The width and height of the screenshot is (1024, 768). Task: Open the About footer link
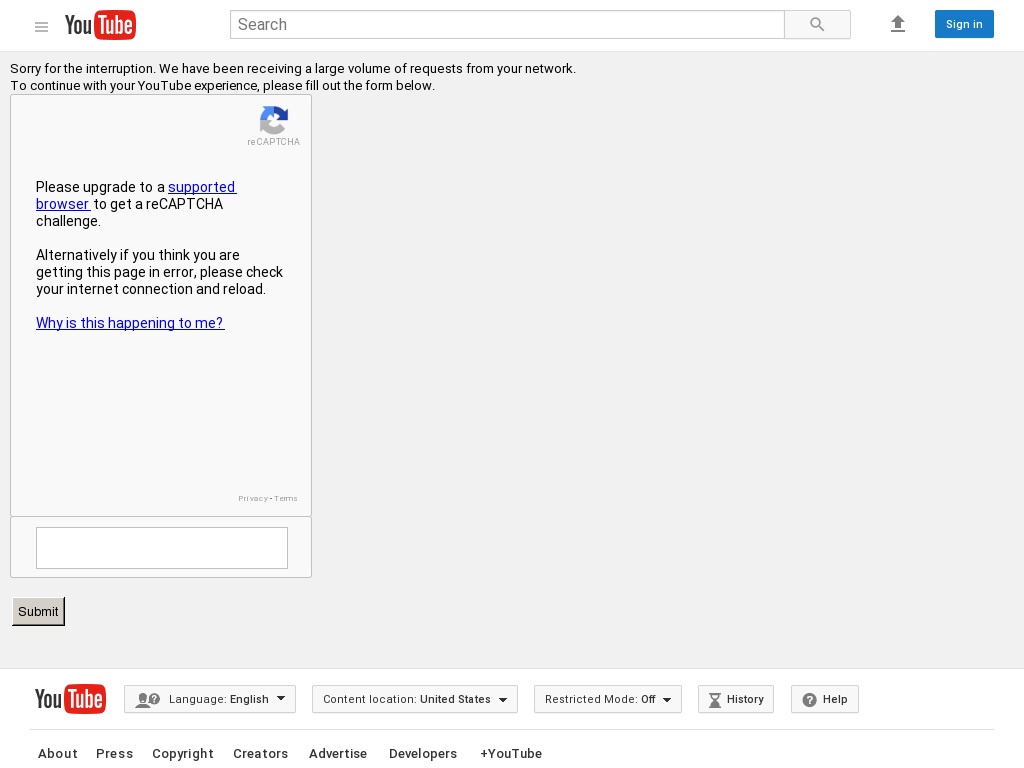click(58, 753)
